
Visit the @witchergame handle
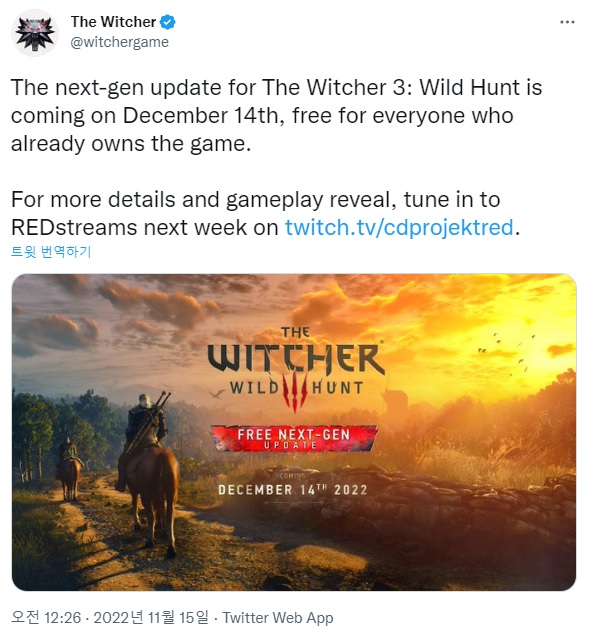pyautogui.click(x=119, y=42)
